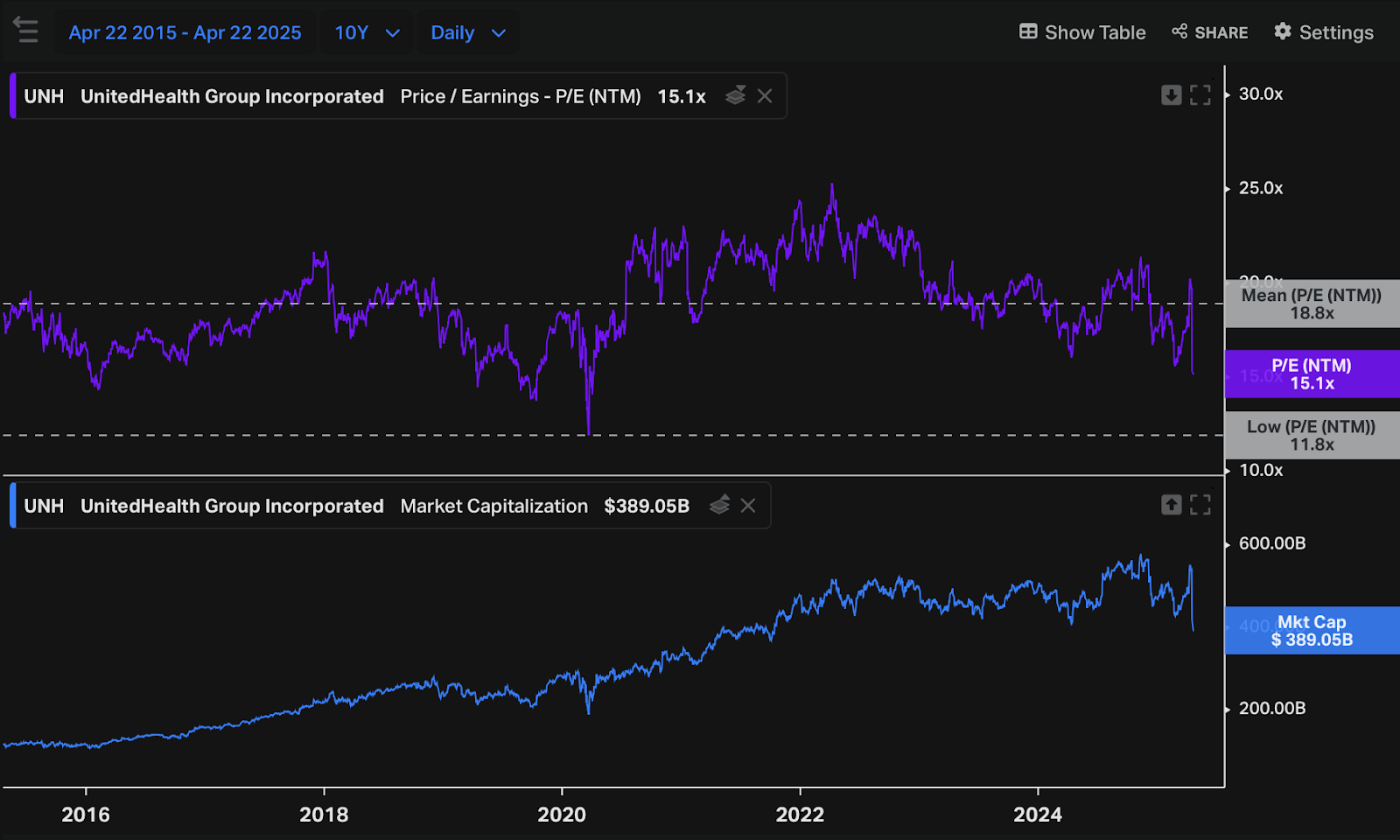Open the 10Y time range dropdown

(367, 32)
